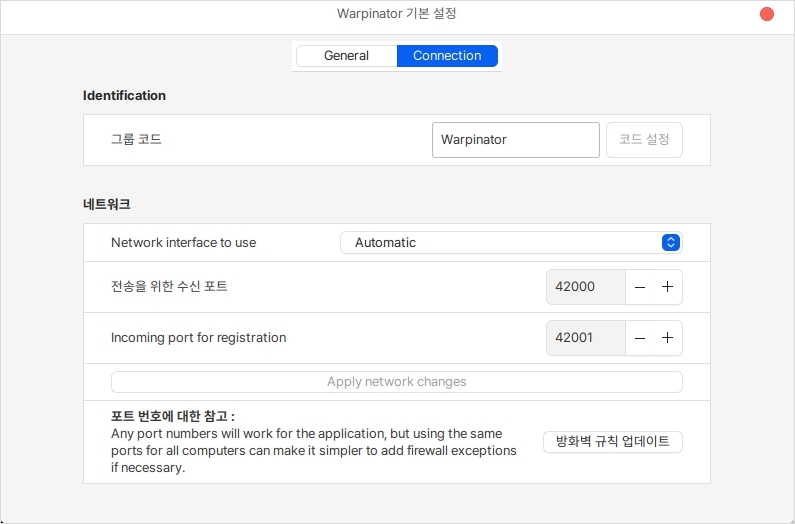The image size is (795, 524).
Task: Click the Incoming port for registration label
Action: (198, 338)
